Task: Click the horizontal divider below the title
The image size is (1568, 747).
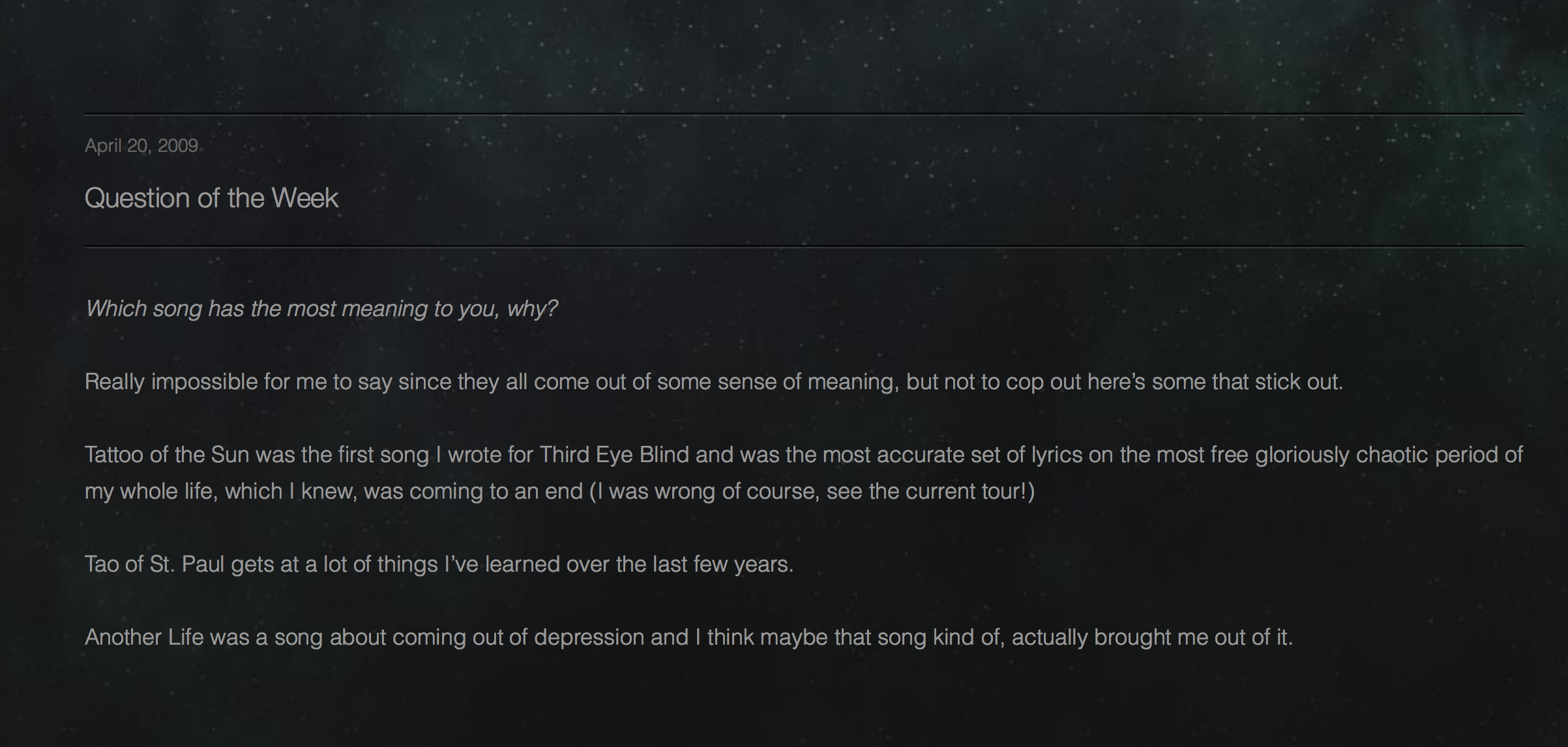Action: coord(805,246)
